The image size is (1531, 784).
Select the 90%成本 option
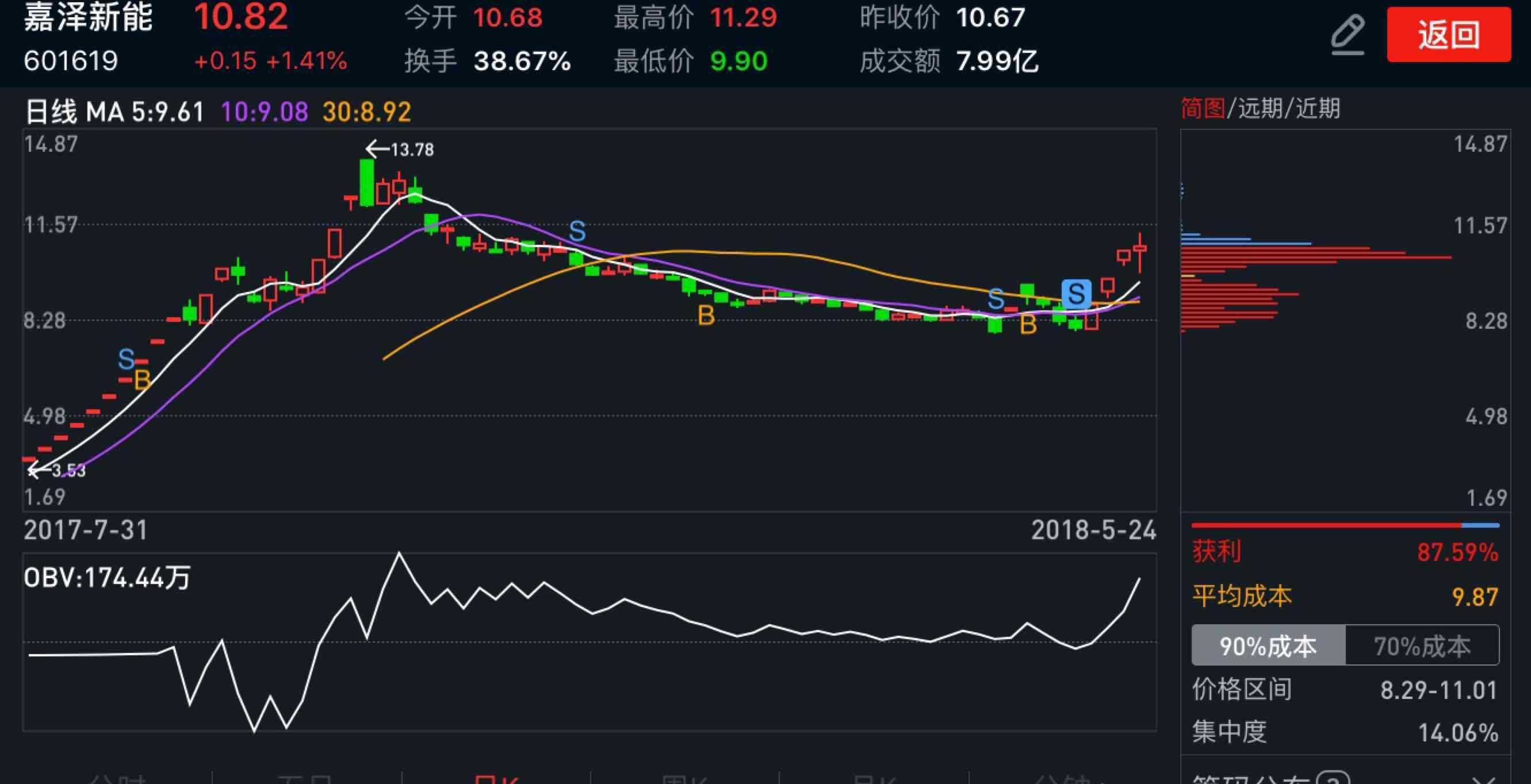click(x=1268, y=645)
